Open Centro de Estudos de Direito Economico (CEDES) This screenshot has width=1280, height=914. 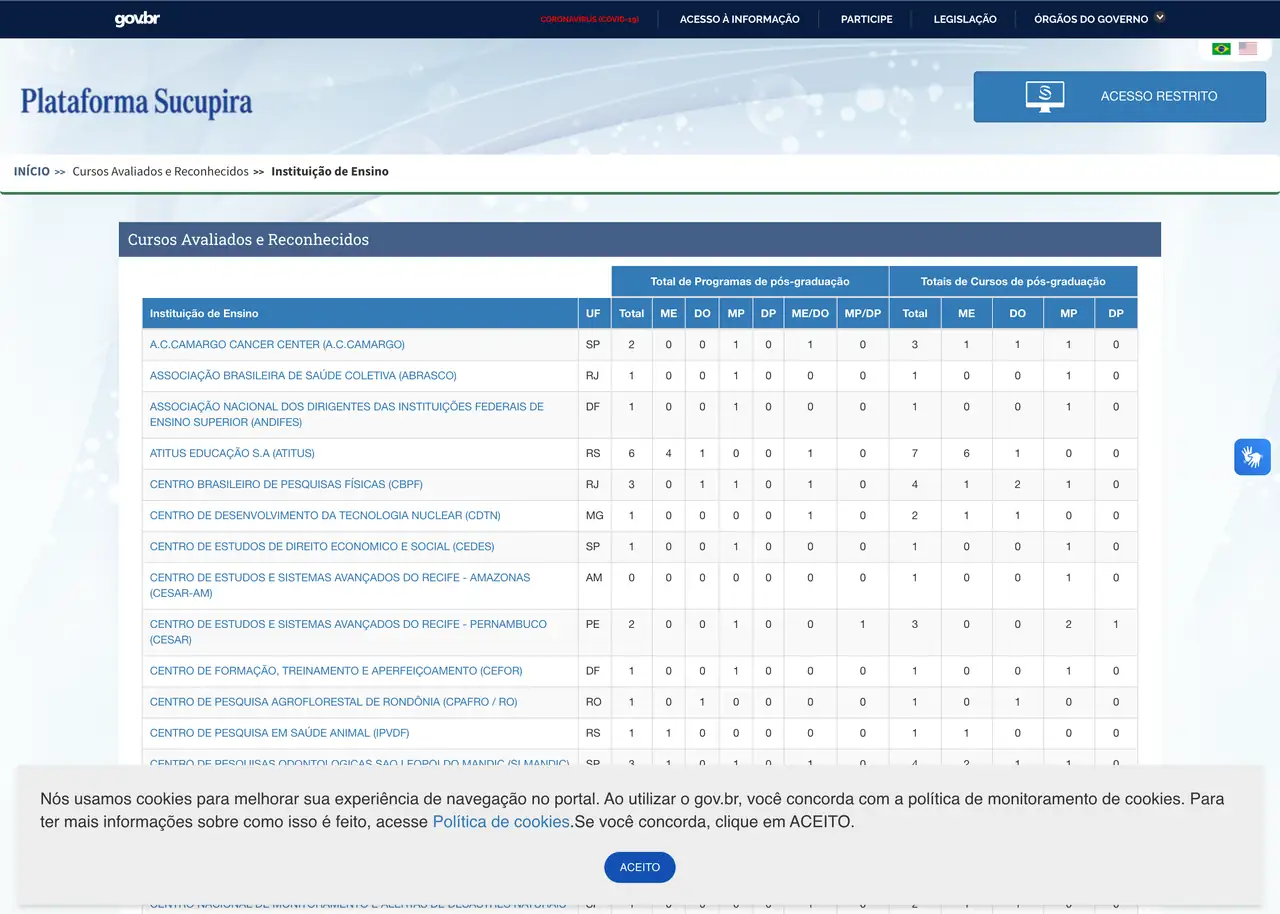tap(322, 546)
